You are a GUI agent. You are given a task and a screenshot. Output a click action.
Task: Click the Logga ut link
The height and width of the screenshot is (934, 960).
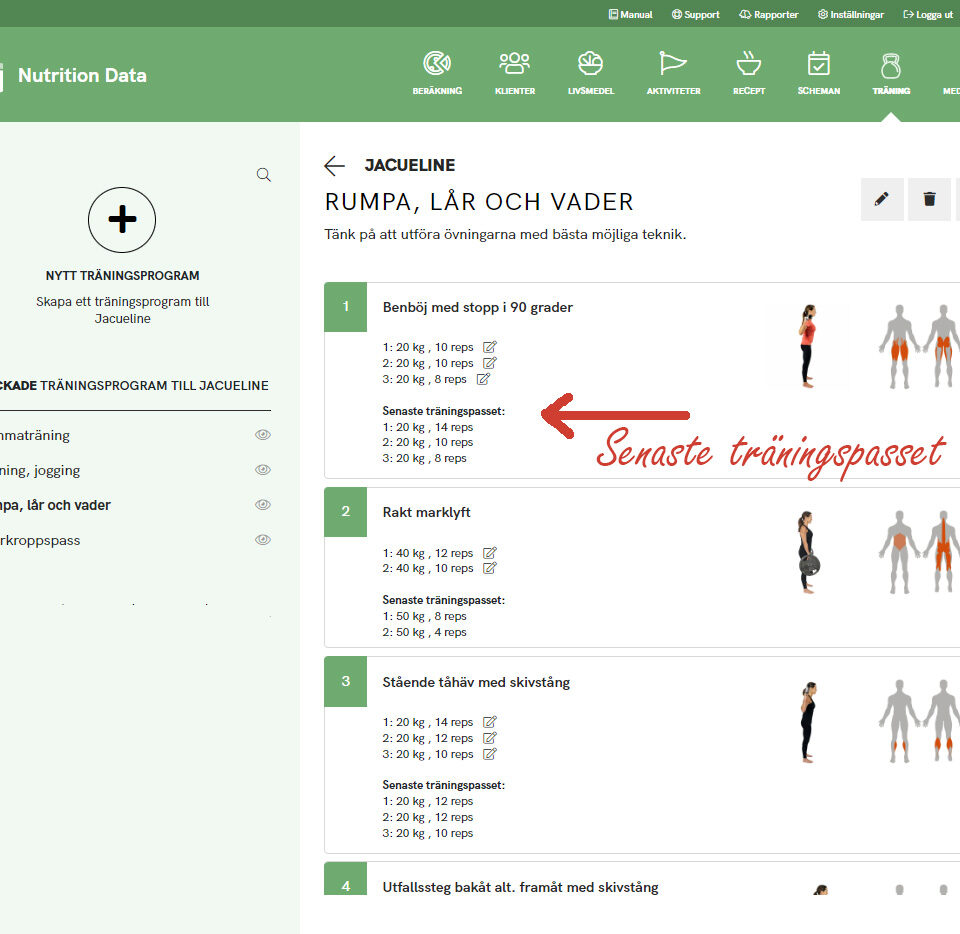pyautogui.click(x=927, y=15)
